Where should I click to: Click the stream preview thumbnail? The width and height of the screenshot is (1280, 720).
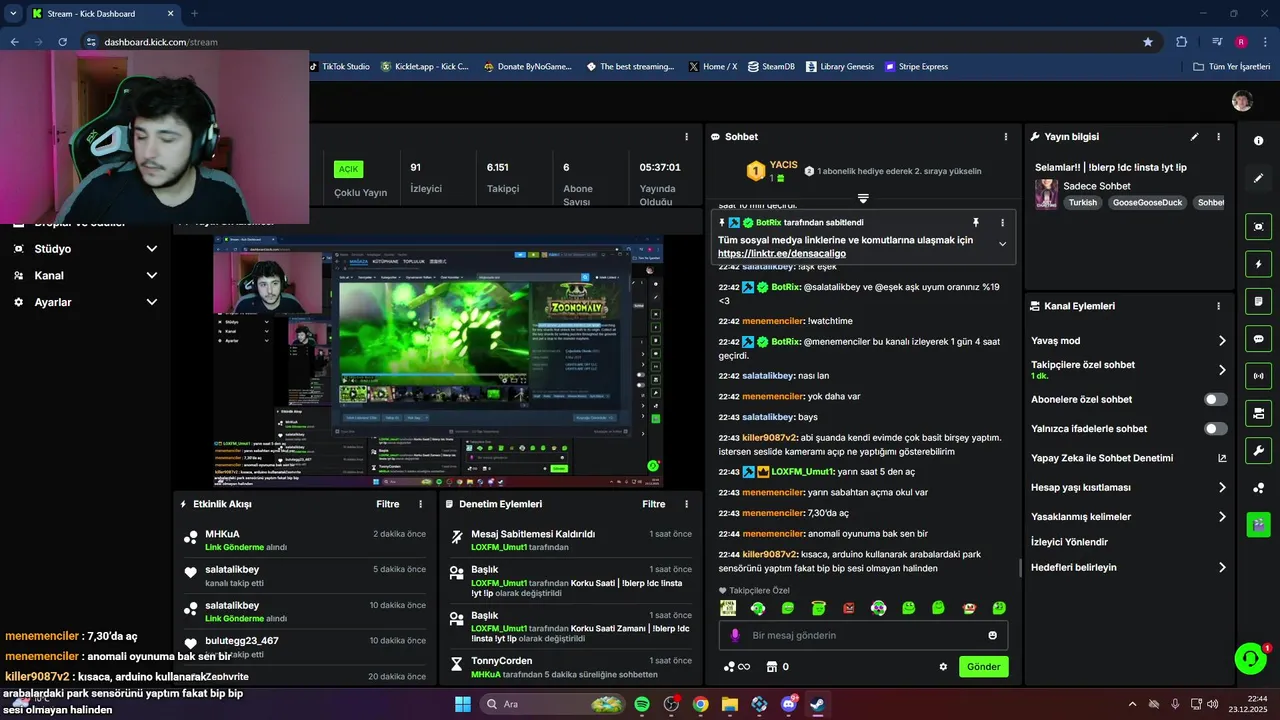[438, 362]
